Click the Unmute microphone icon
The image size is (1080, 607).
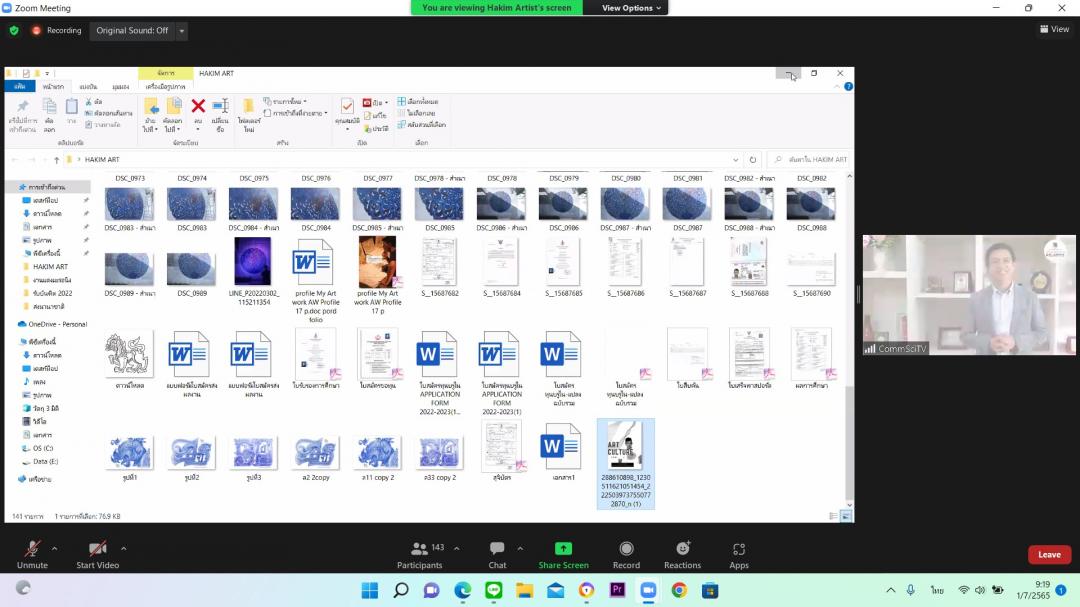(x=32, y=549)
